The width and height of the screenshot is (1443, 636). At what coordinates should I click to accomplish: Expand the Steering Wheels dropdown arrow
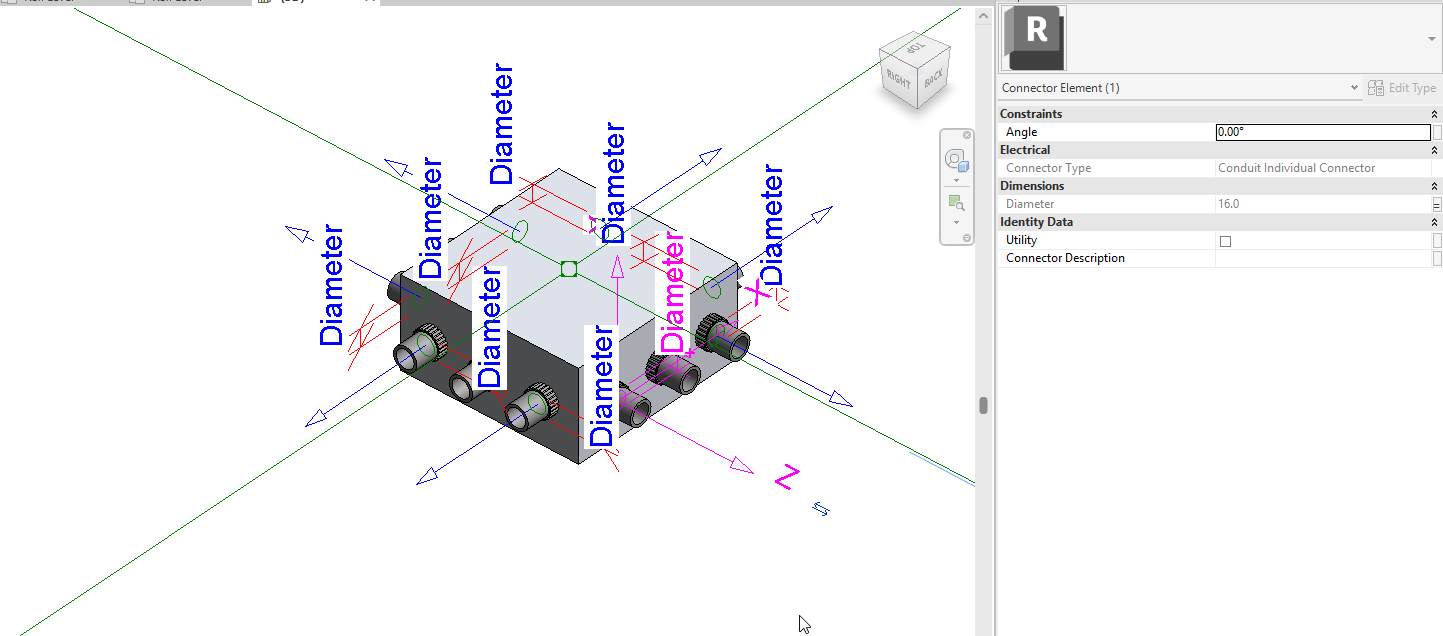[956, 181]
